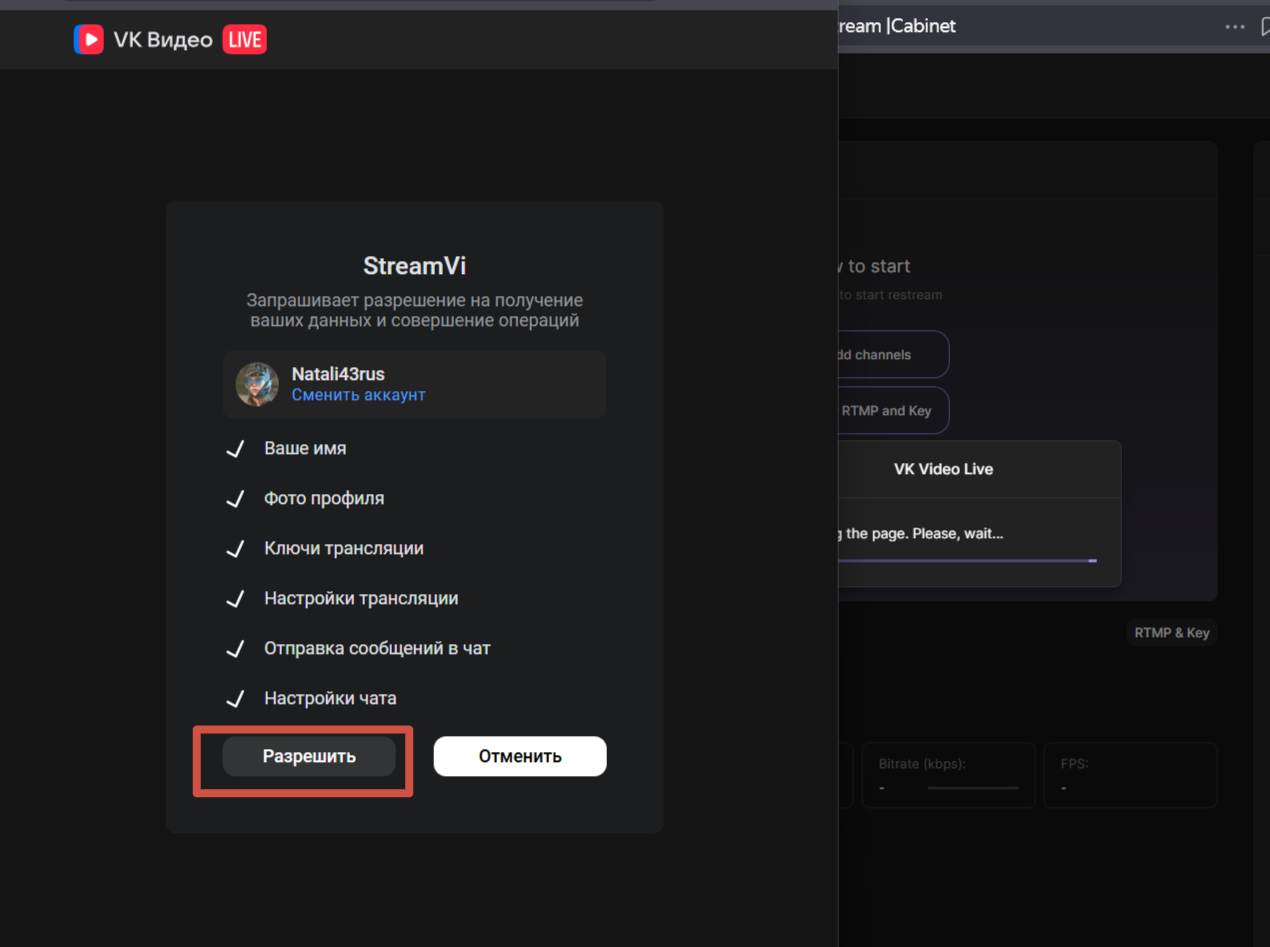Click the checkmark beside Отправка сообщений в чат
This screenshot has height=947, width=1270.
point(235,649)
